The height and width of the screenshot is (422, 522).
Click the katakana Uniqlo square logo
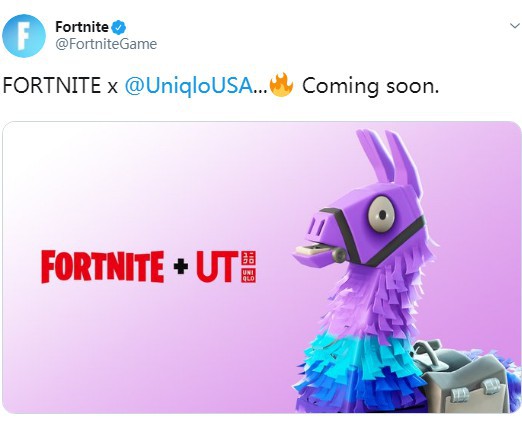pos(248,258)
